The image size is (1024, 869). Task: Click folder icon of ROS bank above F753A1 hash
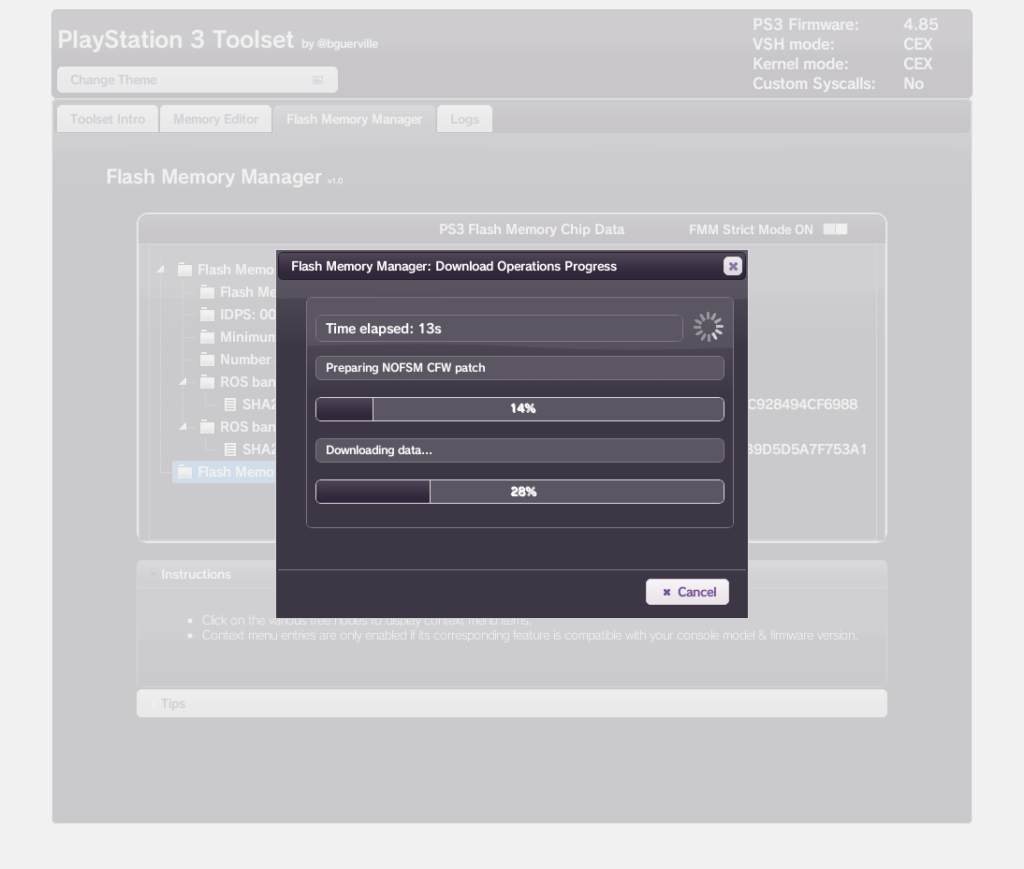(x=207, y=427)
